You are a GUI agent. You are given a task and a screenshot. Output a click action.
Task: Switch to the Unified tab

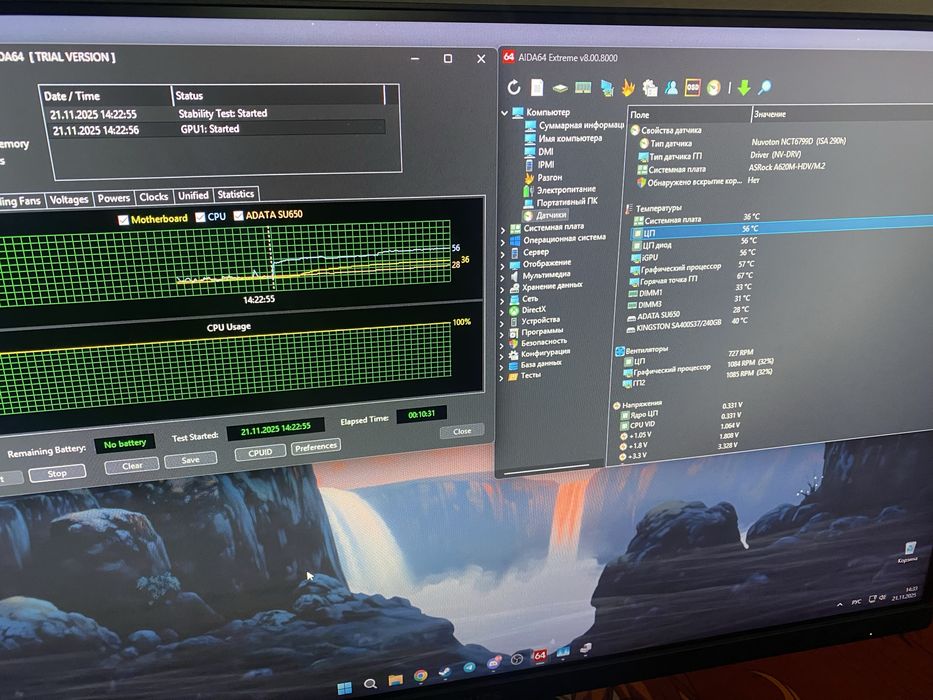[193, 195]
